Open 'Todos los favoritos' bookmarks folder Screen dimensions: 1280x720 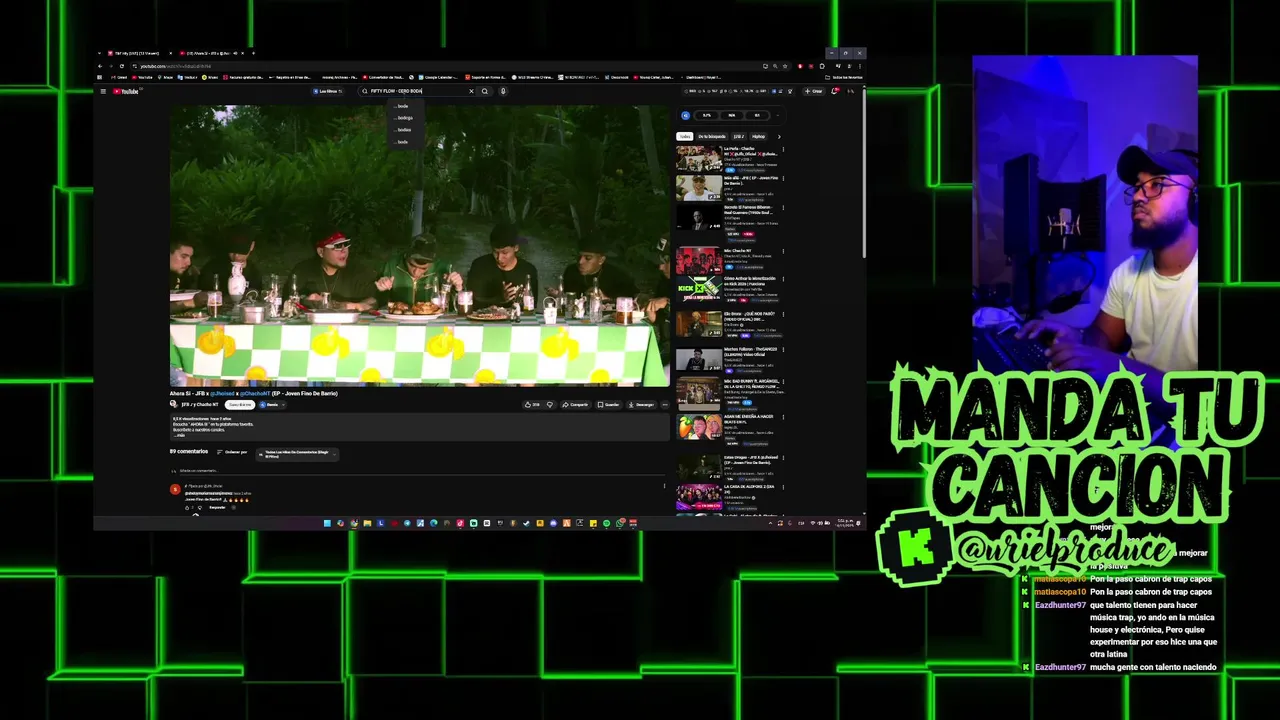844,77
